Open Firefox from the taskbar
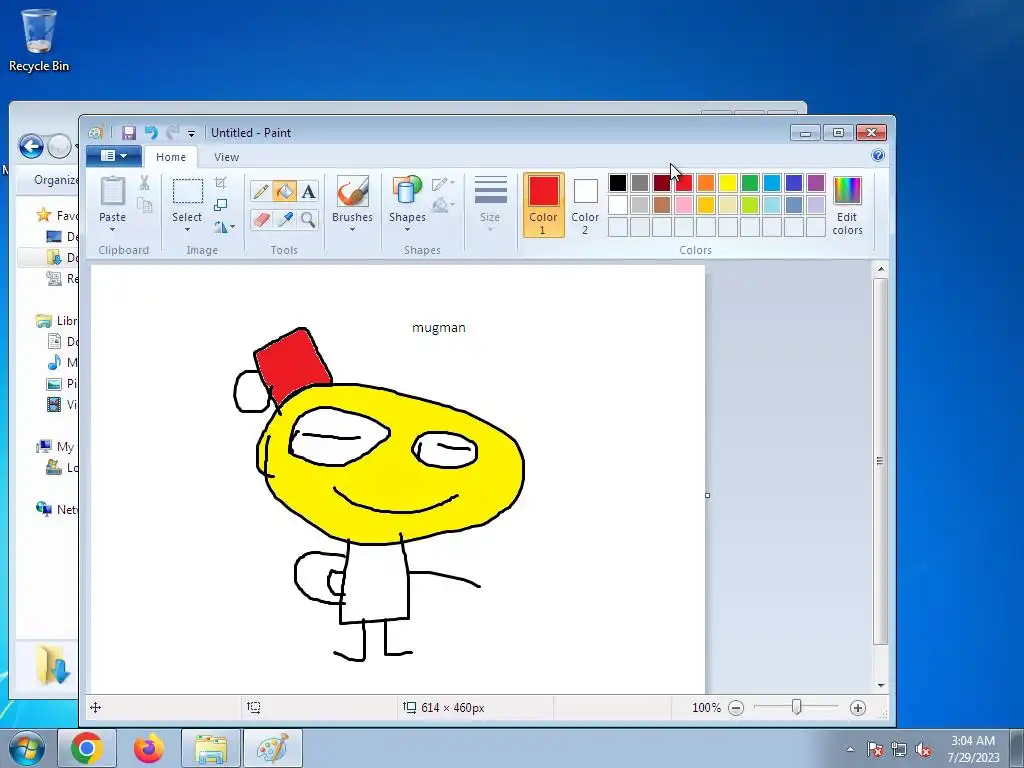 pyautogui.click(x=149, y=748)
